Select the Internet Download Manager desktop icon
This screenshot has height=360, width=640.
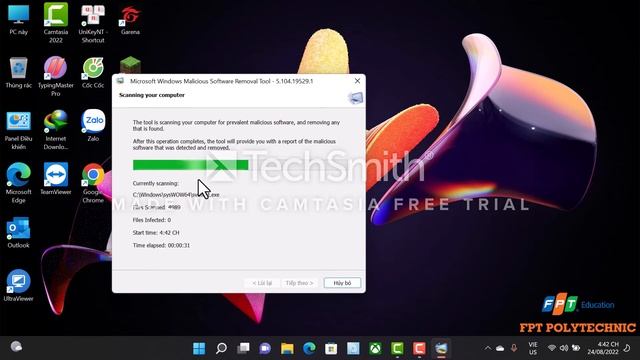tap(56, 130)
